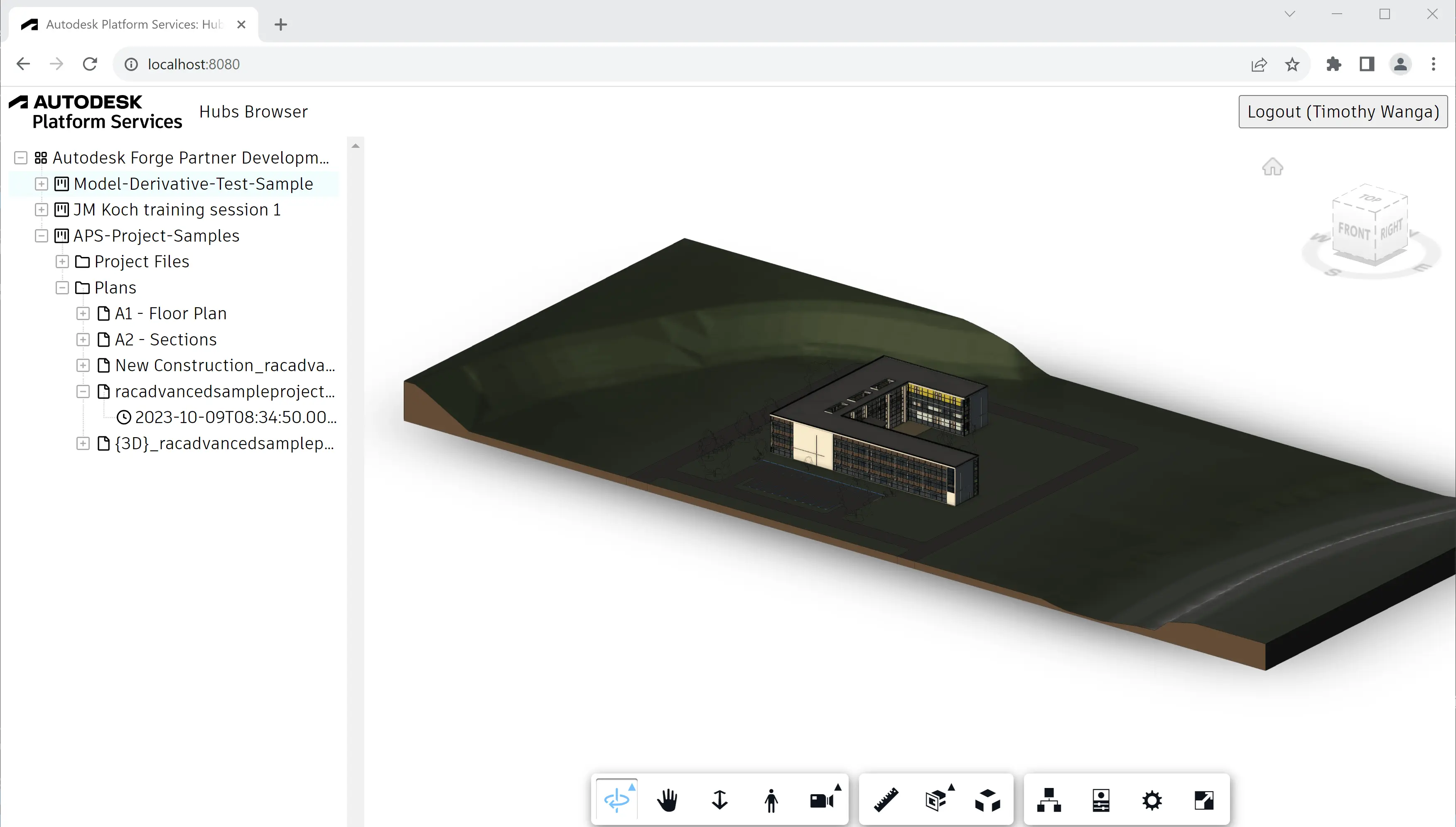Select the Settings/Properties tool
This screenshot has height=827, width=1456.
coord(1152,800)
